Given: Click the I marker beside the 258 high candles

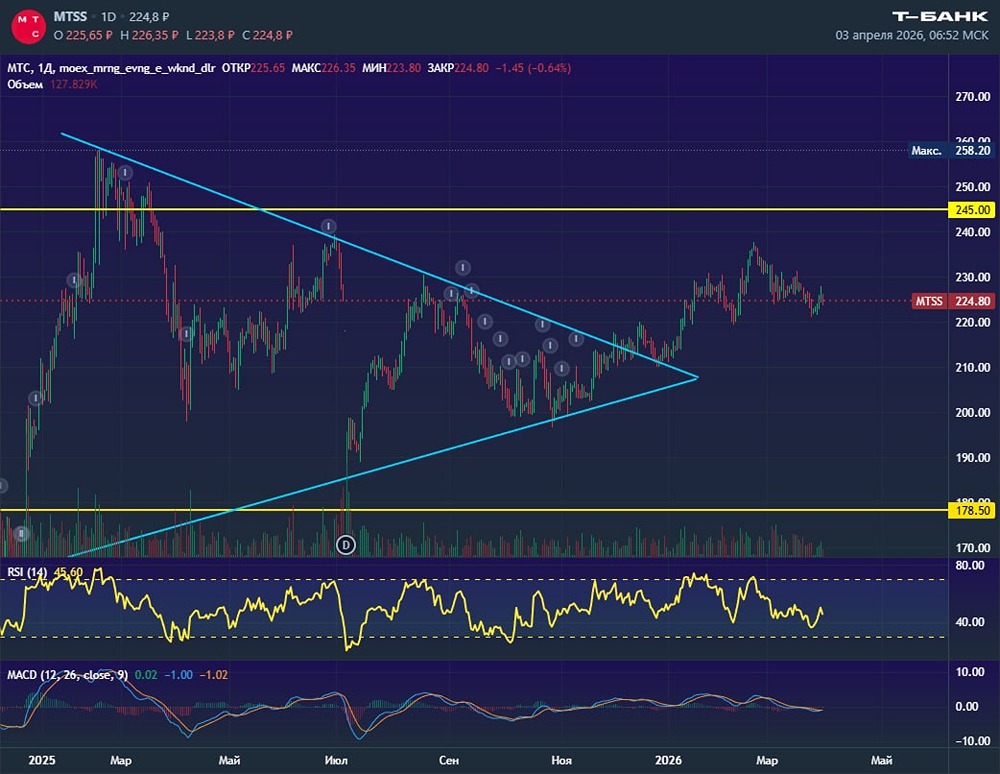Looking at the screenshot, I should pyautogui.click(x=125, y=173).
